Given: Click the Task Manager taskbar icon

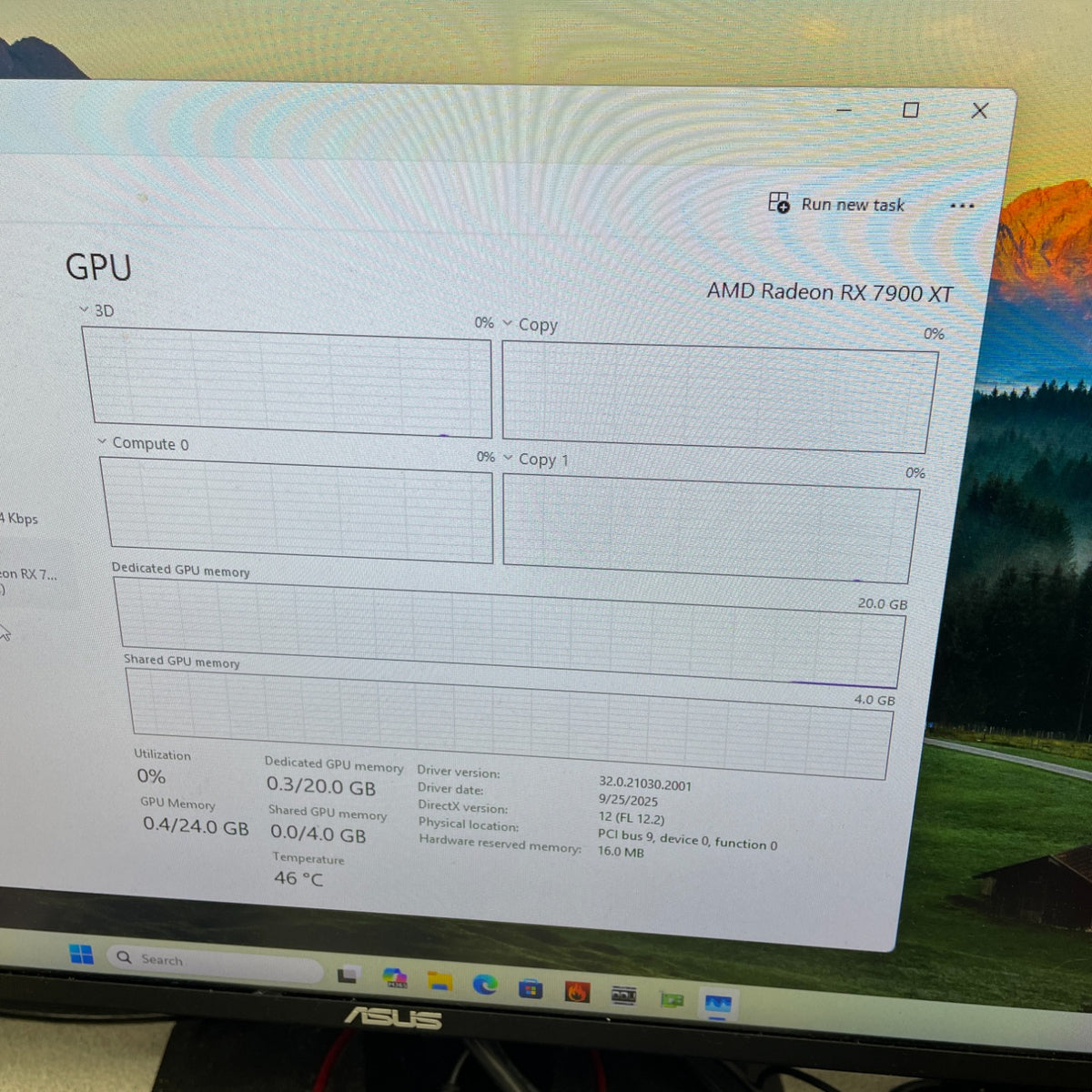Looking at the screenshot, I should (x=718, y=1005).
